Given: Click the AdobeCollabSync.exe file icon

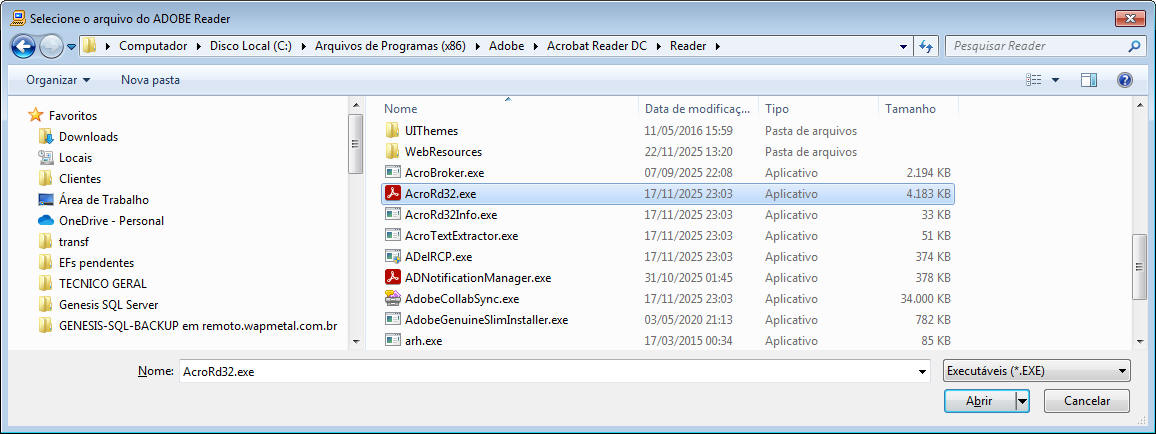Looking at the screenshot, I should (393, 299).
